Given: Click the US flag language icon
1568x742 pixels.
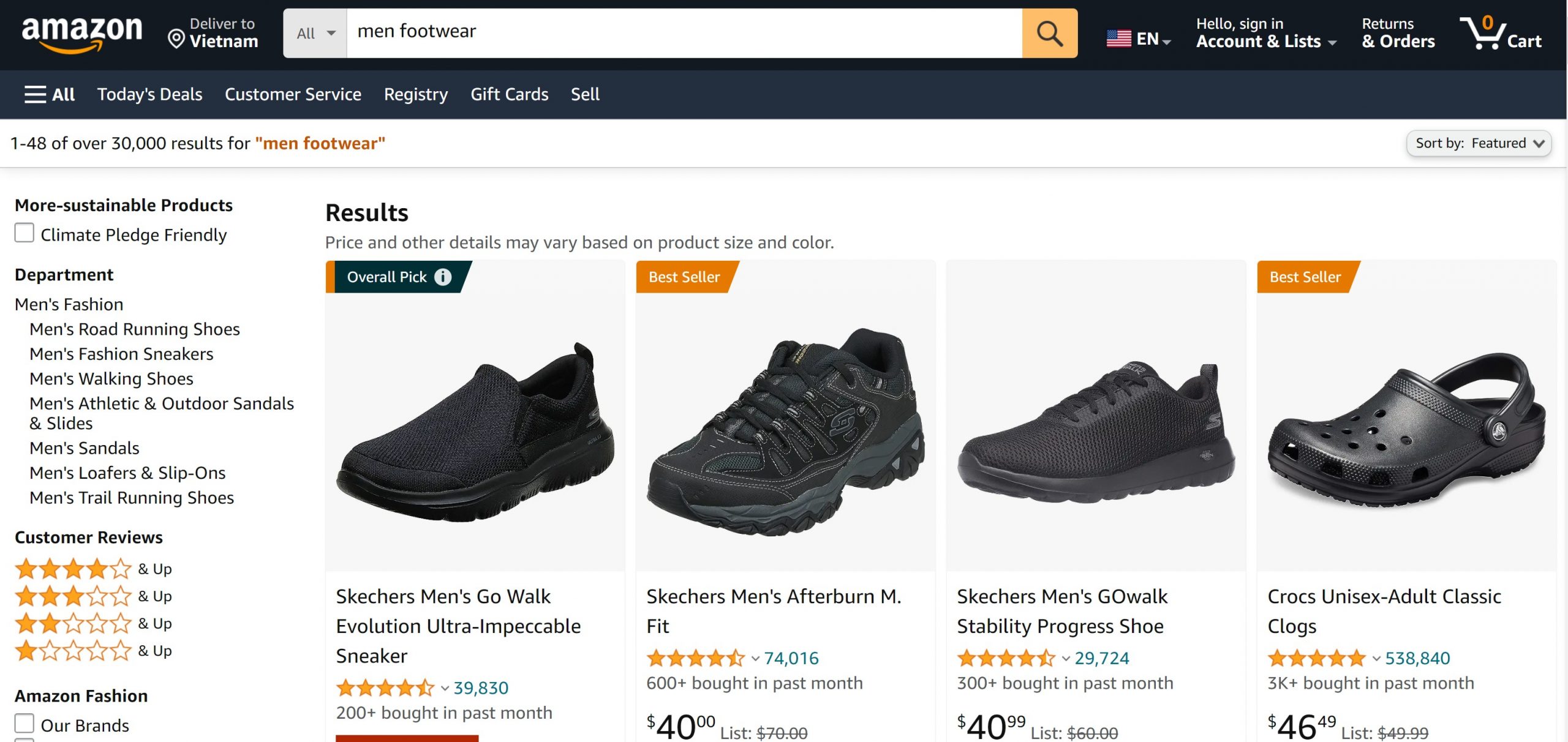Looking at the screenshot, I should [1118, 39].
